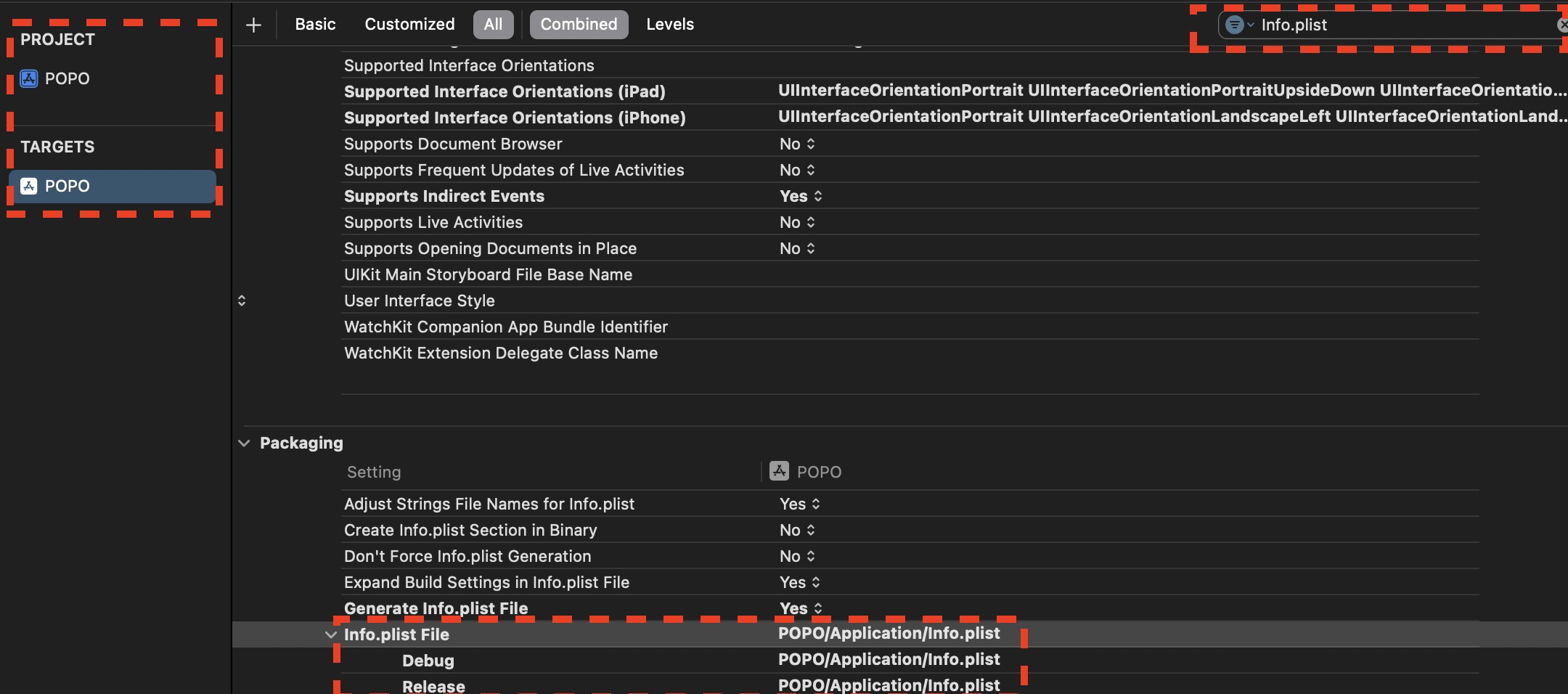Select Supported Interface Orientations setting
Image resolution: width=1568 pixels, height=694 pixels.
pyautogui.click(x=469, y=65)
